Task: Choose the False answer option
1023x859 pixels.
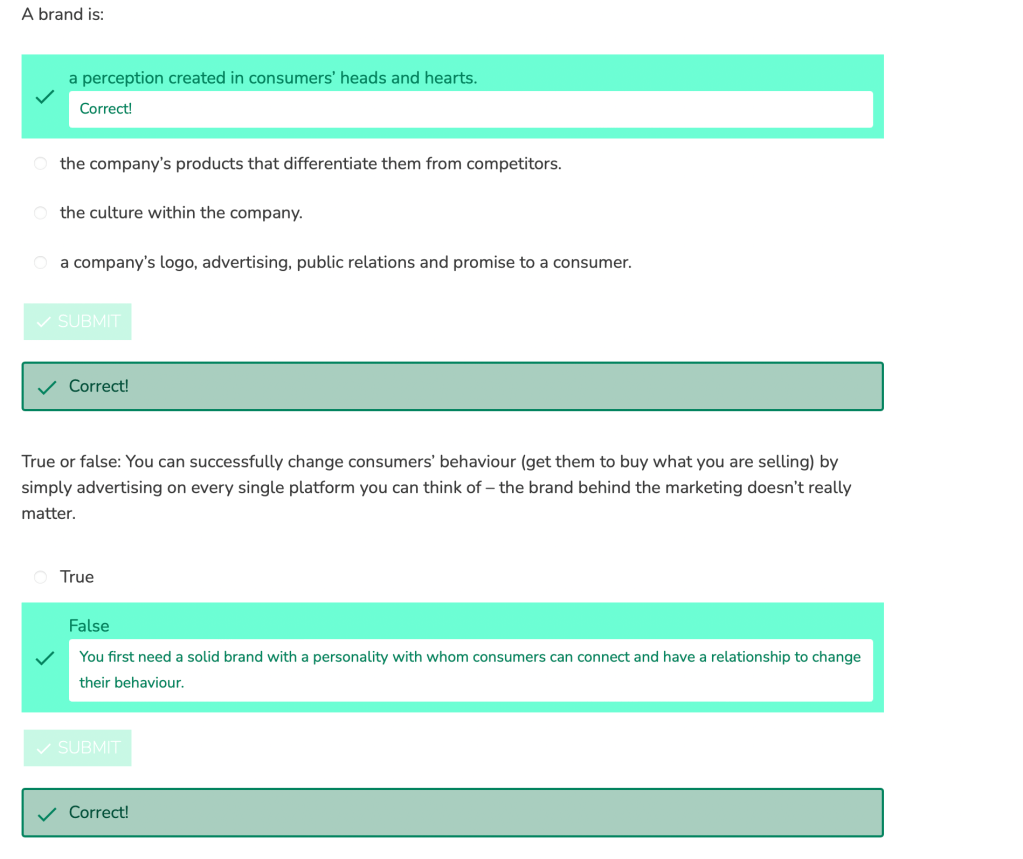Action: point(89,626)
